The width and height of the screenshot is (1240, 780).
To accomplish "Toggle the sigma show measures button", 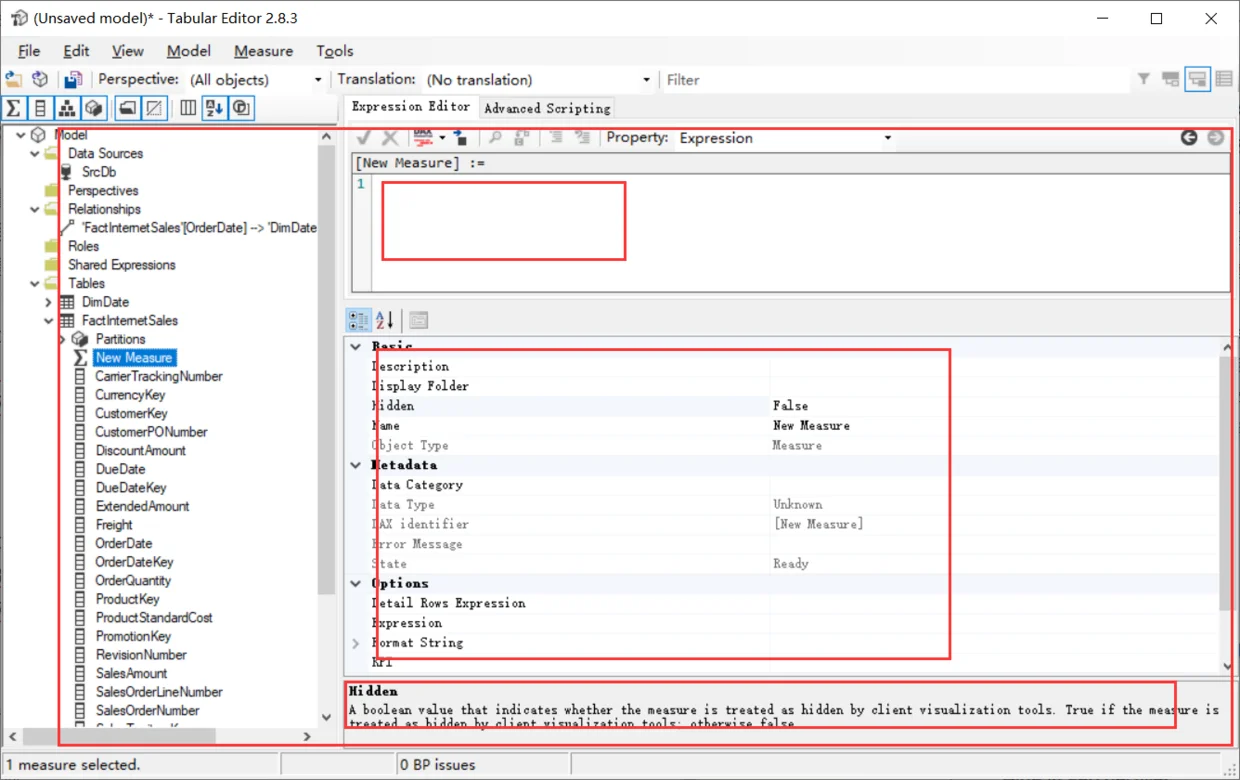I will coord(14,108).
